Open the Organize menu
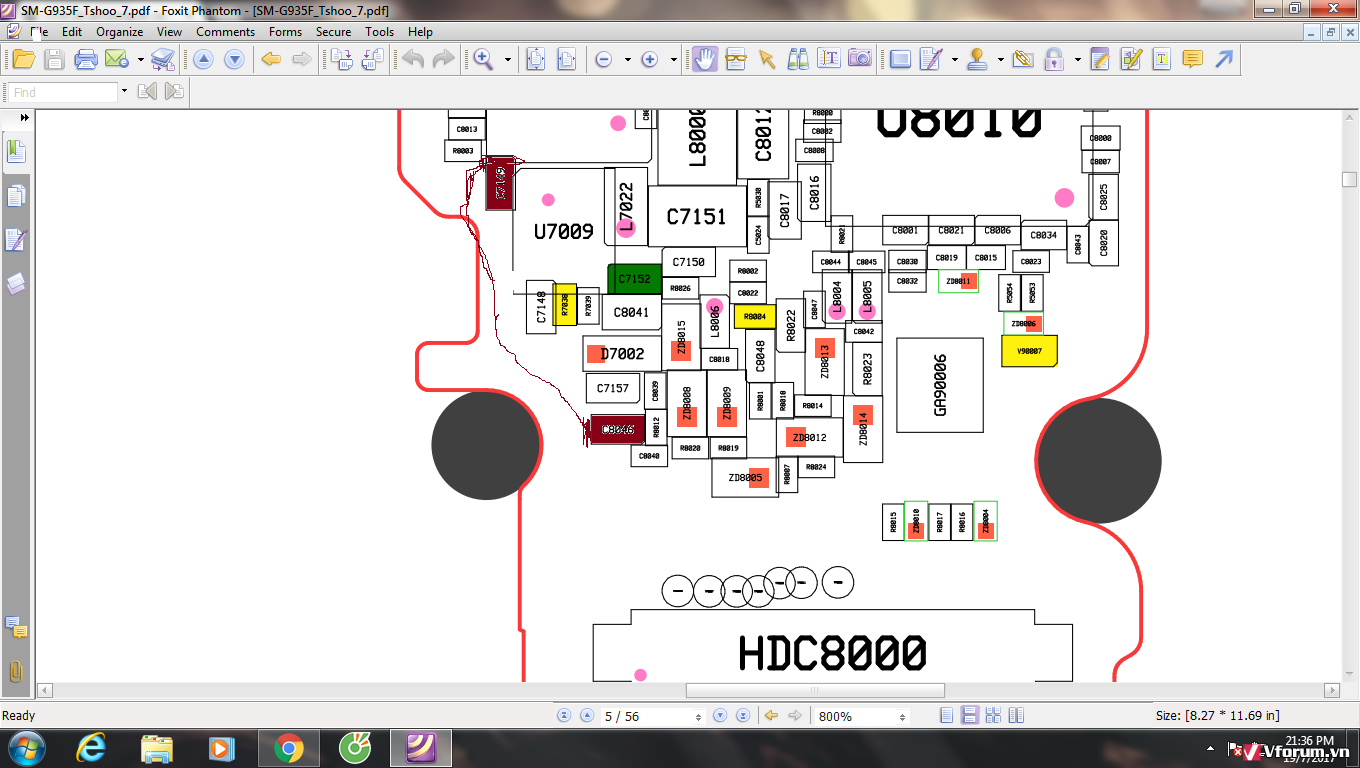 click(x=119, y=32)
